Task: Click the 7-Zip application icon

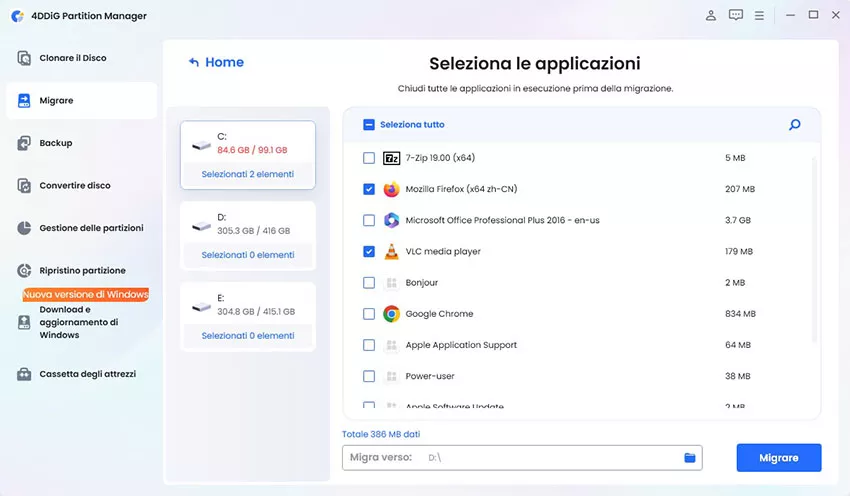Action: [x=391, y=158]
